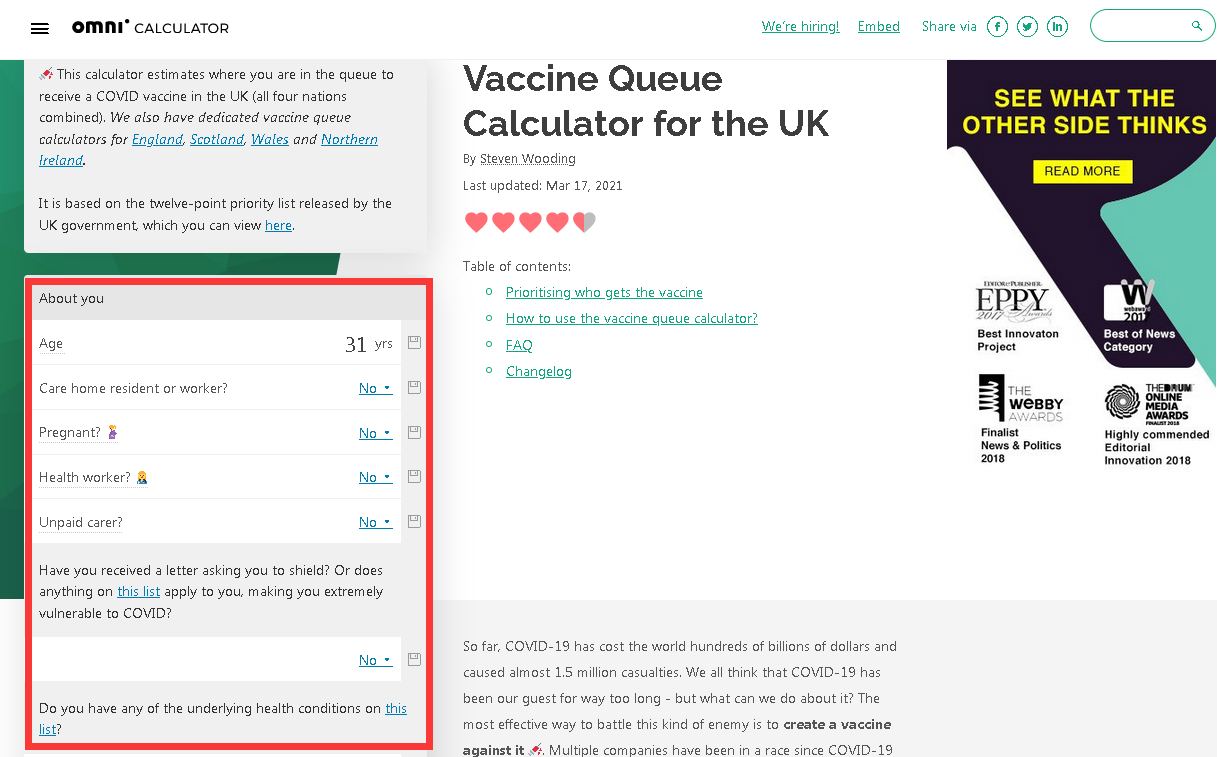Go to Changelog in table of contents

(x=539, y=371)
